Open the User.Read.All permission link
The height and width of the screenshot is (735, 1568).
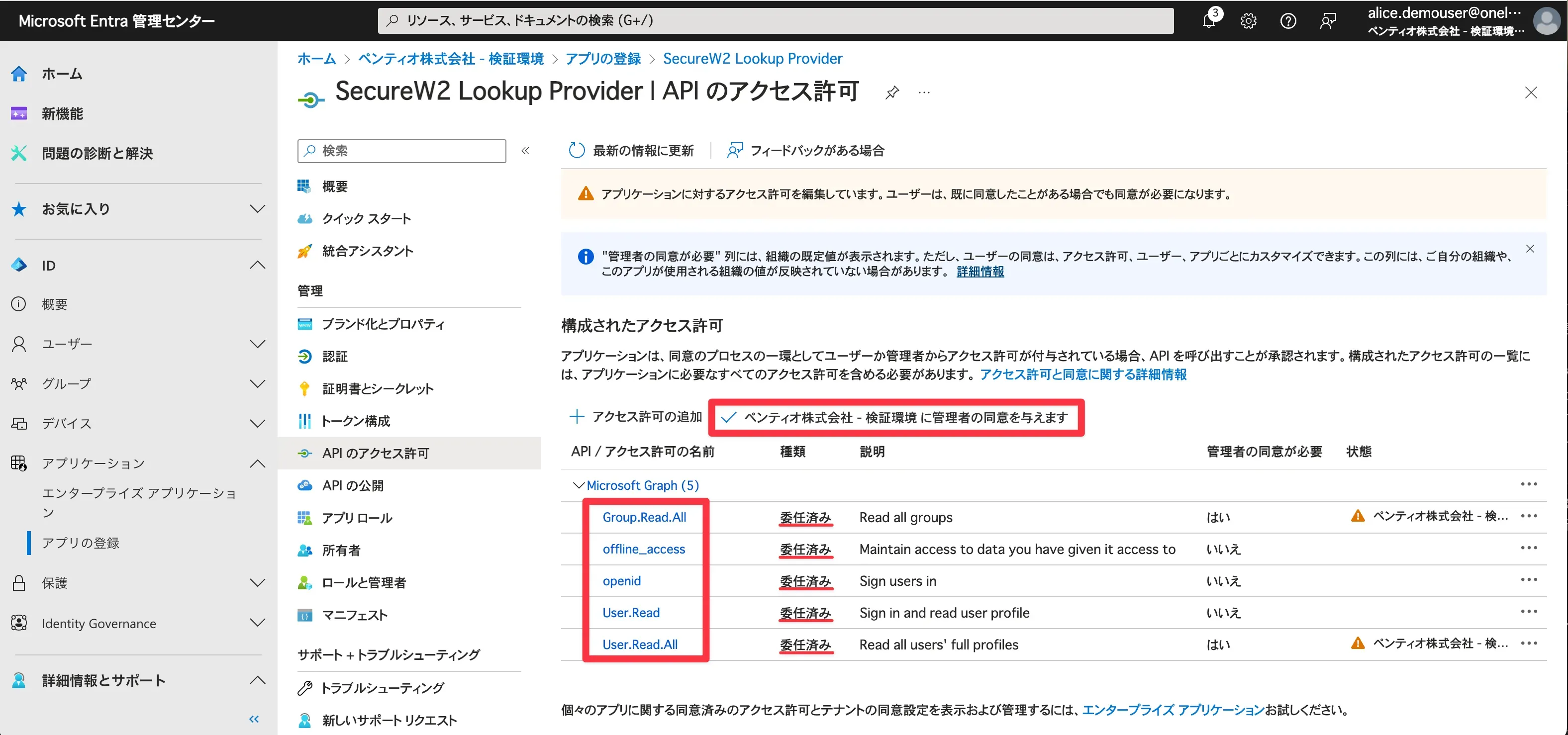pos(640,644)
